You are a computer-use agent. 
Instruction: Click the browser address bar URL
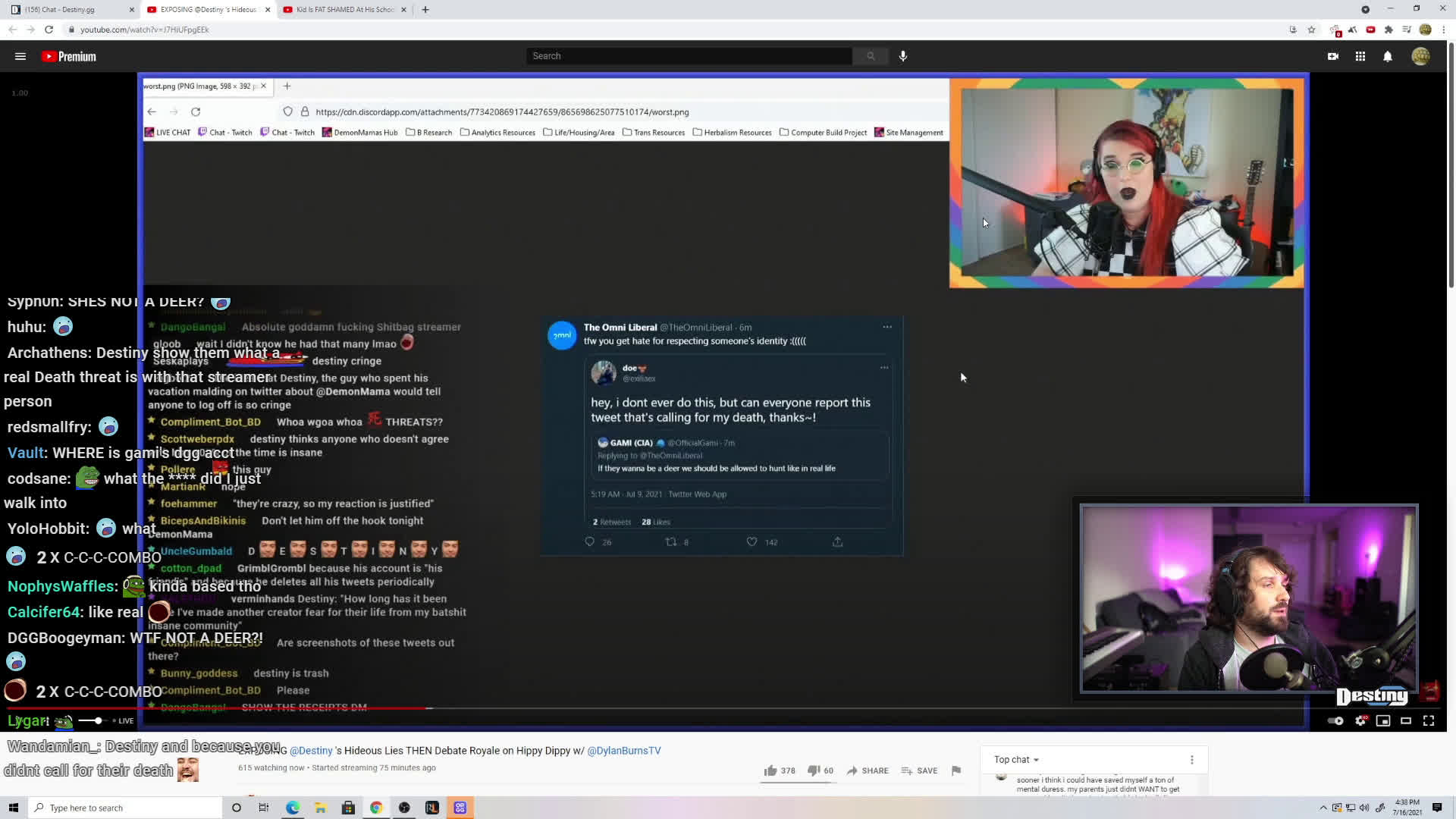click(144, 30)
